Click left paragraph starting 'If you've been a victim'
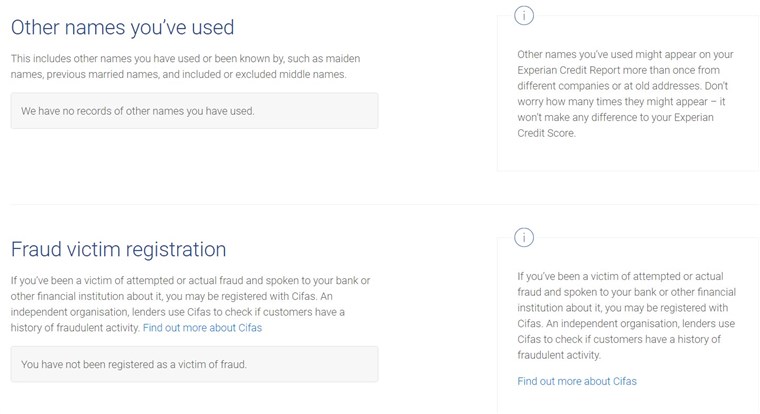760x414 pixels. pyautogui.click(x=190, y=304)
